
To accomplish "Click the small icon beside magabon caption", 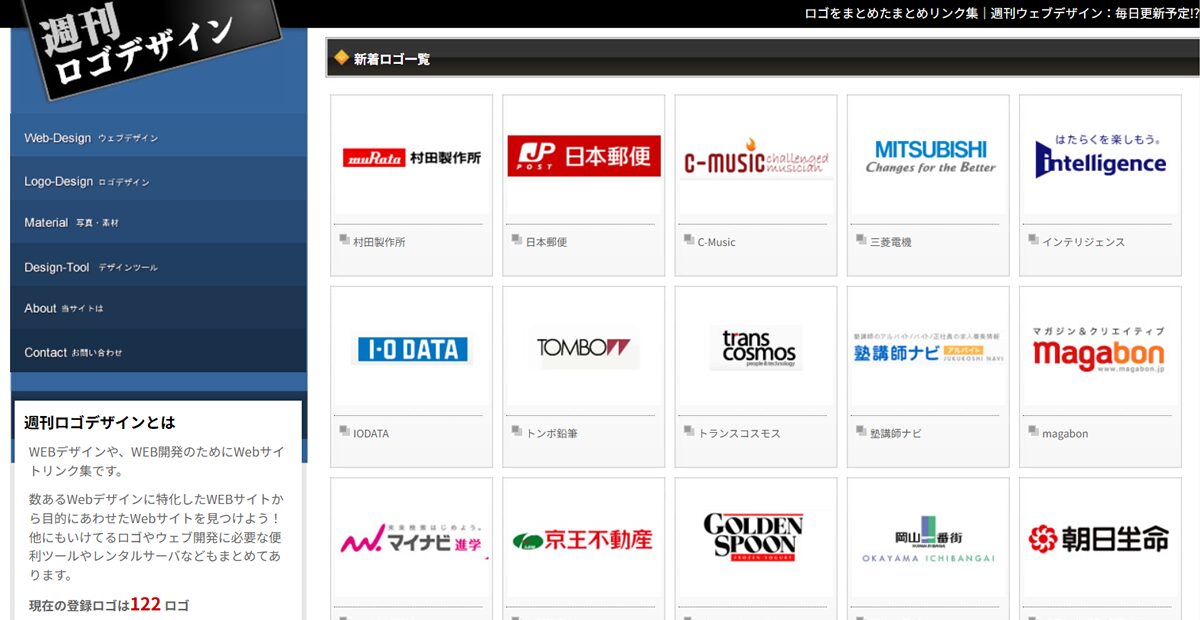I will pos(1033,432).
